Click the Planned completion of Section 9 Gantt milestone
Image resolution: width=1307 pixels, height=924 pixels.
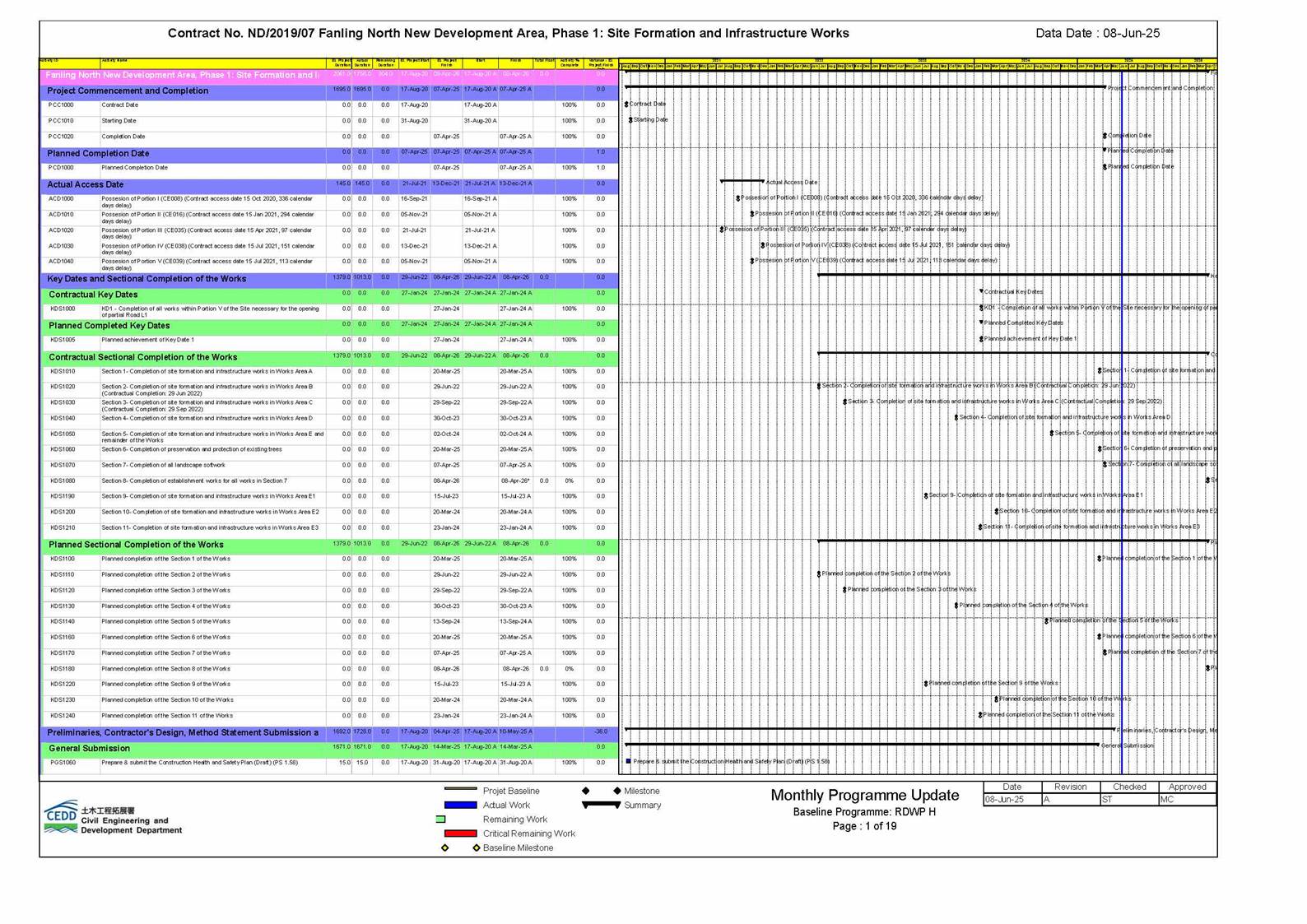pyautogui.click(x=926, y=683)
